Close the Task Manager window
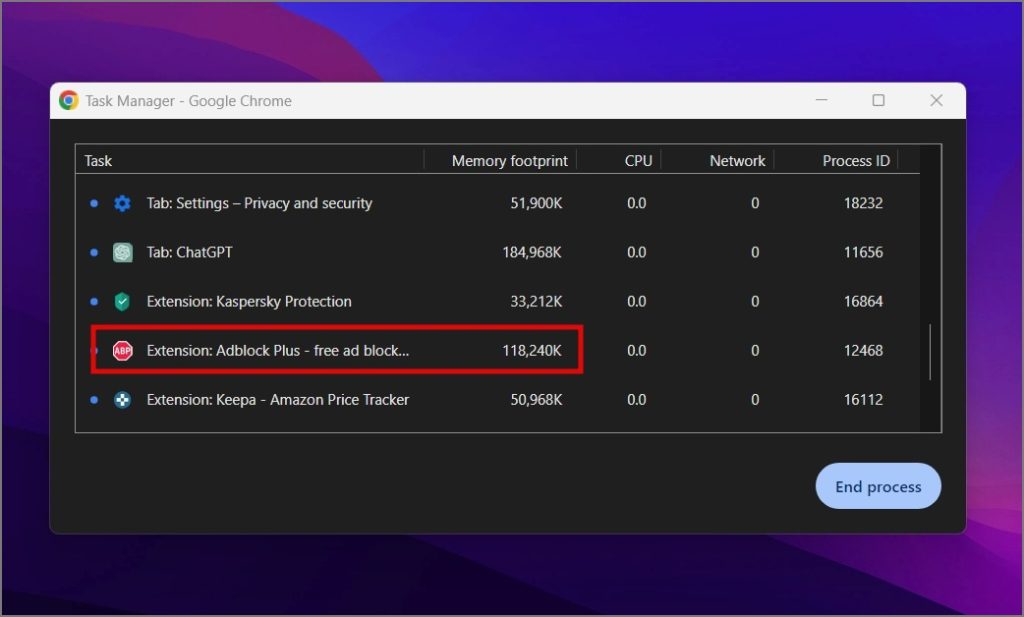Image resolution: width=1024 pixels, height=617 pixels. (936, 100)
